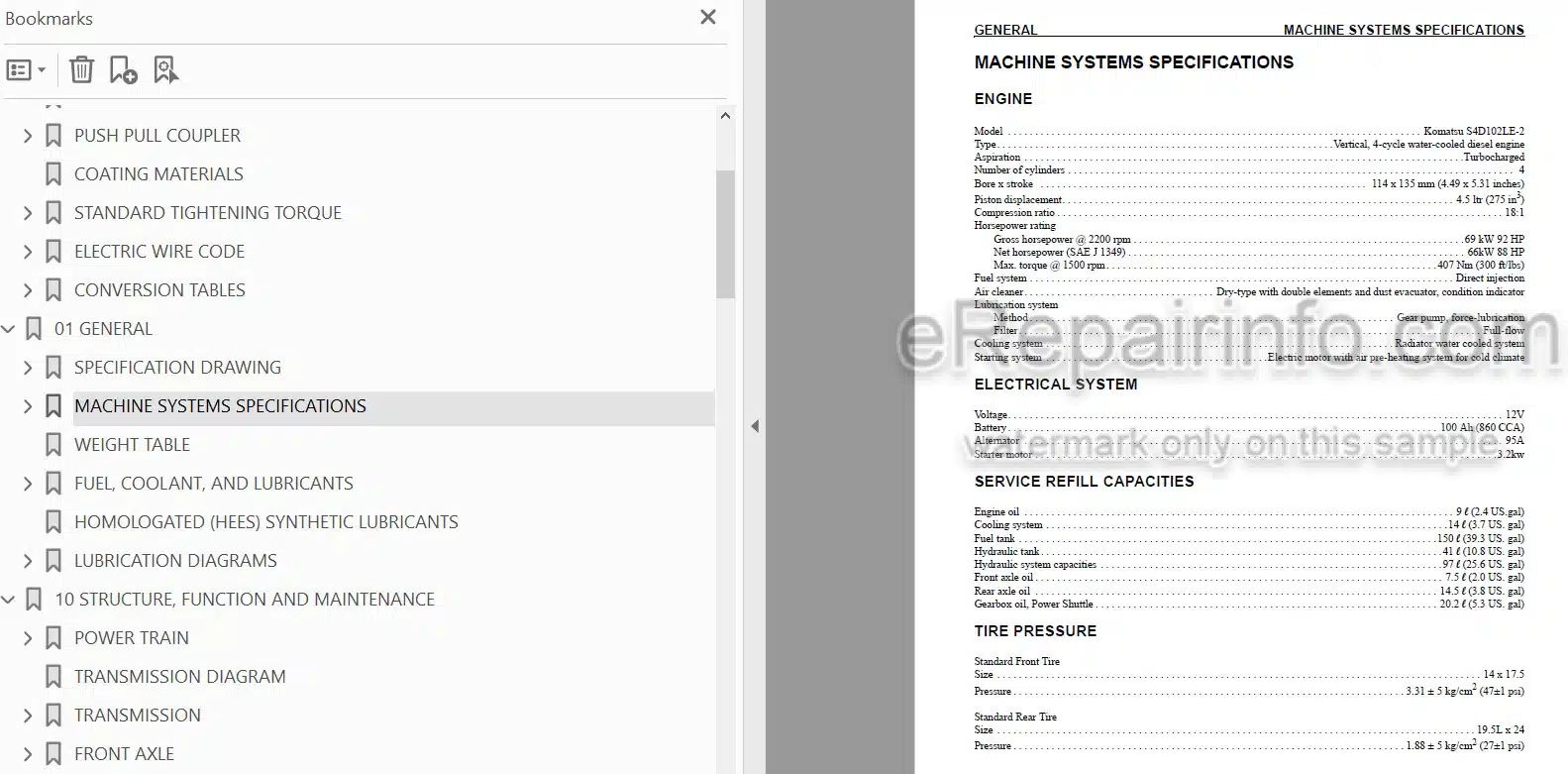Expand PUSH PULL COUPLER bookmark
Screen dimensions: 1568x774
pyautogui.click(x=28, y=136)
